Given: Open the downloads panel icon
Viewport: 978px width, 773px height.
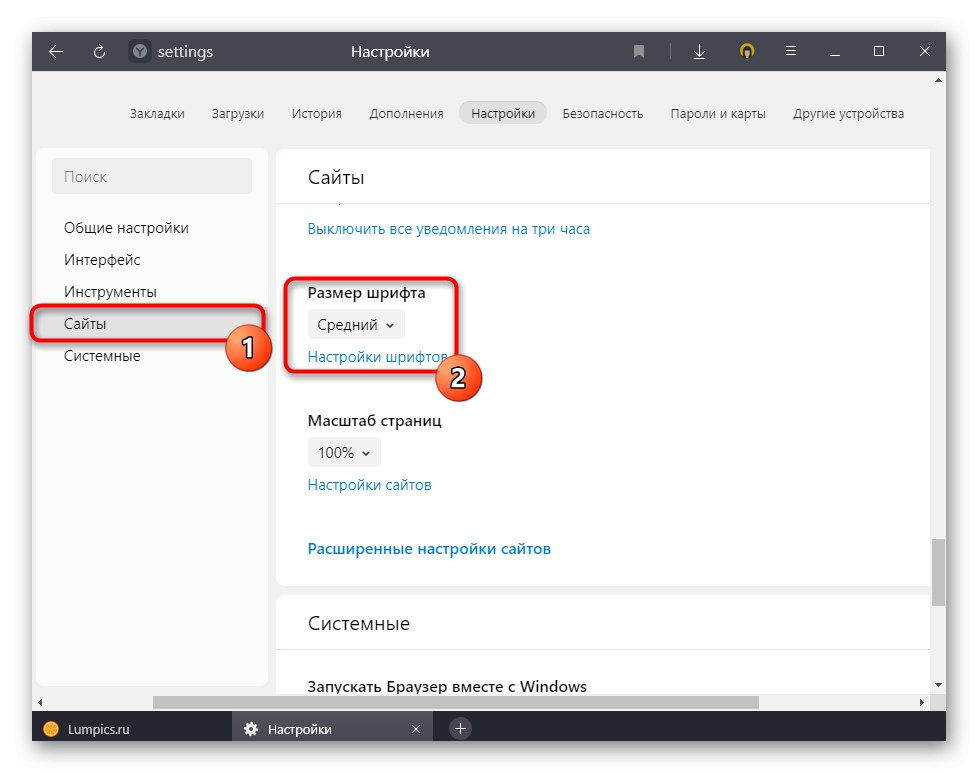Looking at the screenshot, I should 699,51.
